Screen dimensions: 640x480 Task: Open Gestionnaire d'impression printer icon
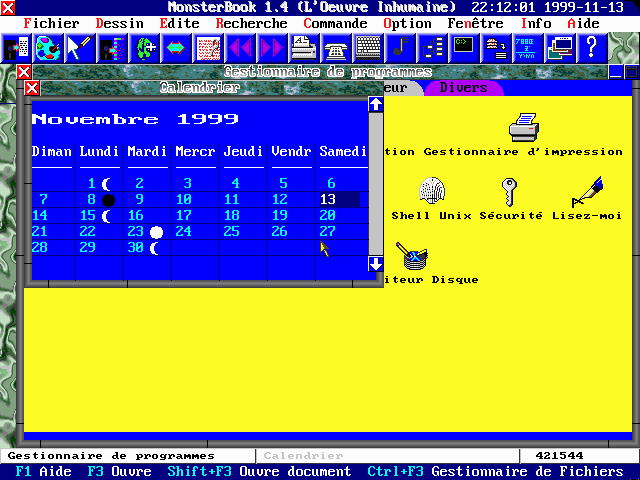tap(524, 128)
